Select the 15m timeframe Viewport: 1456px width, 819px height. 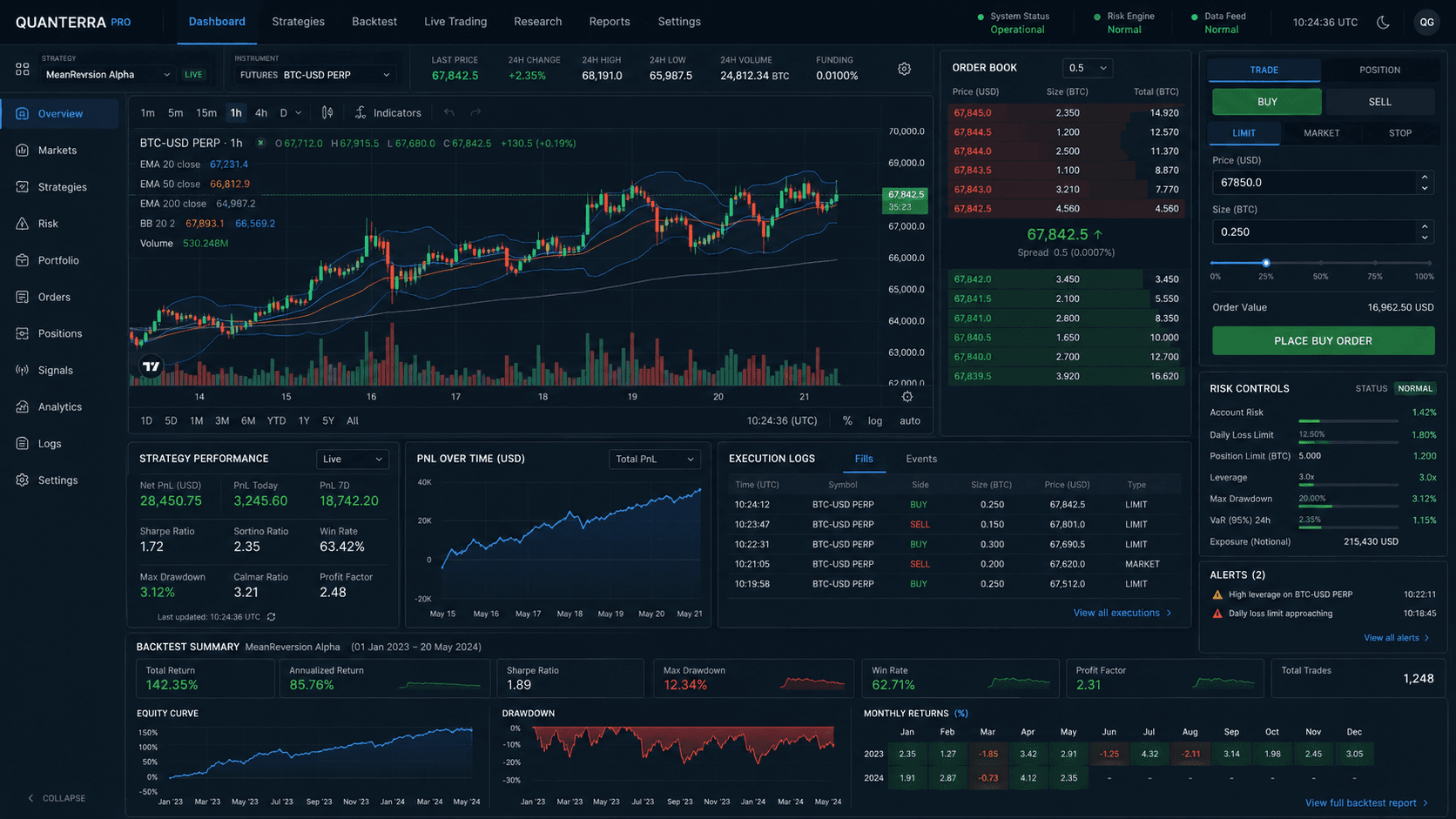coord(206,113)
